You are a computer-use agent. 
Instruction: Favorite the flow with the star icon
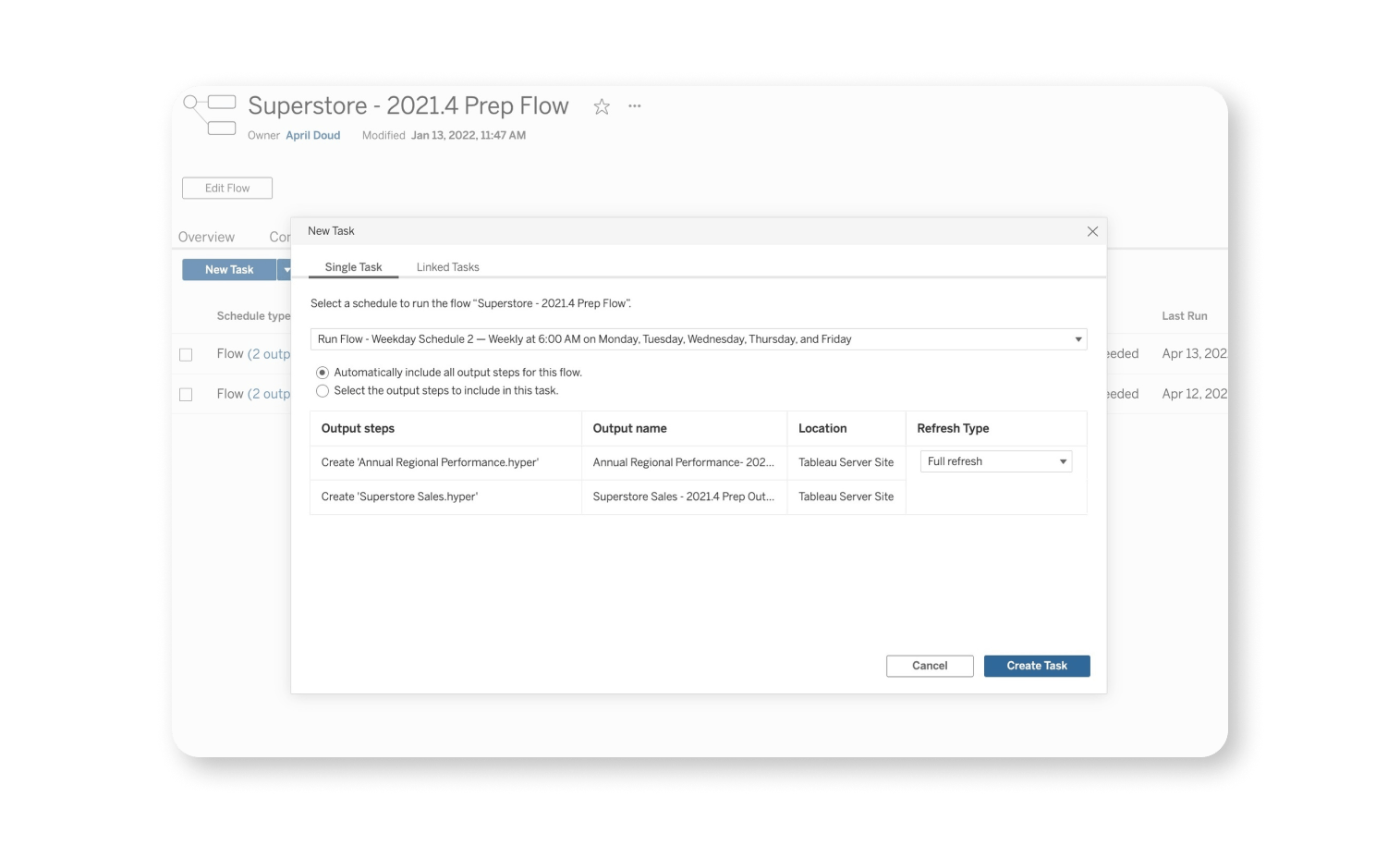pyautogui.click(x=602, y=106)
